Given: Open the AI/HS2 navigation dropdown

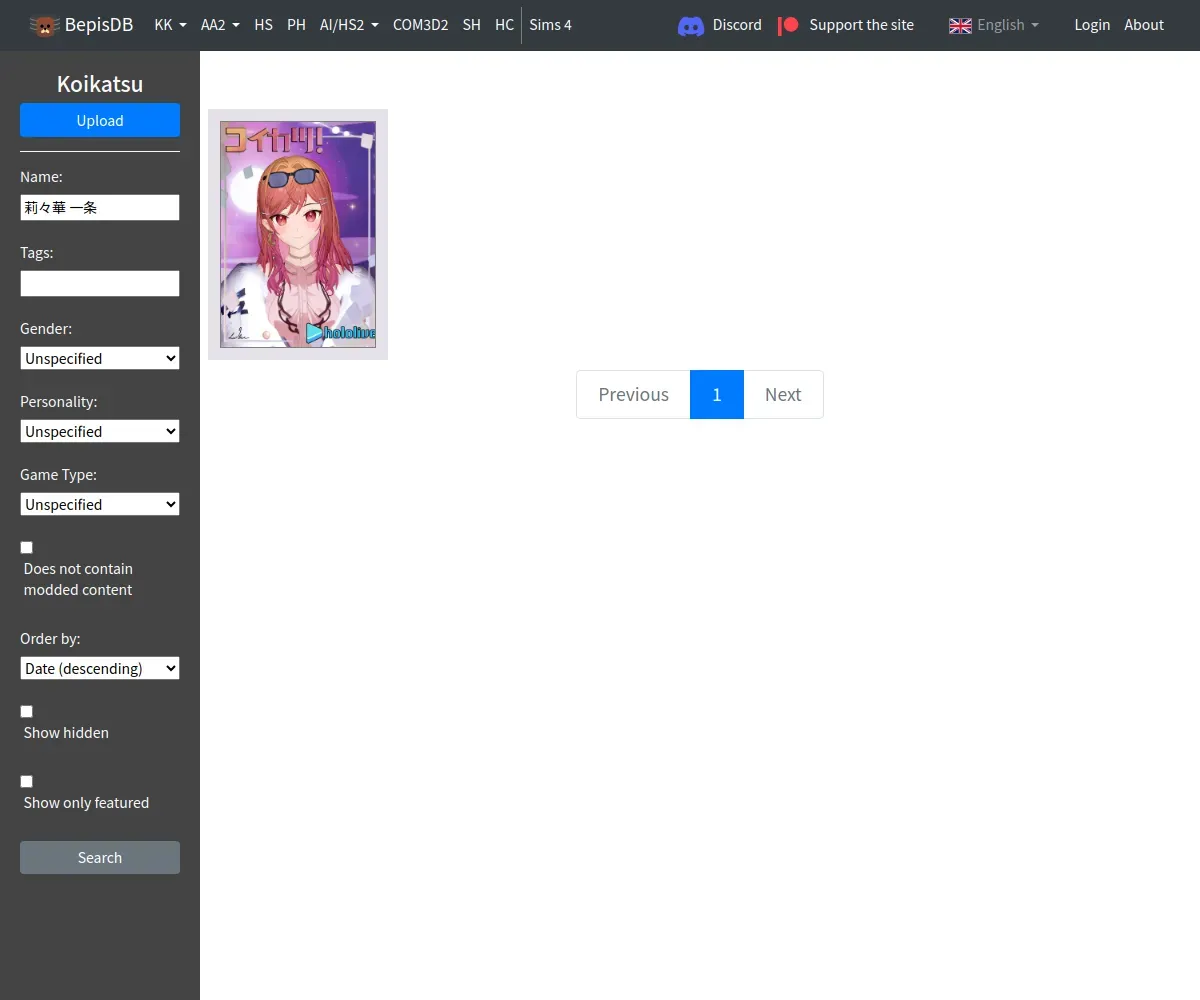Looking at the screenshot, I should tap(349, 25).
